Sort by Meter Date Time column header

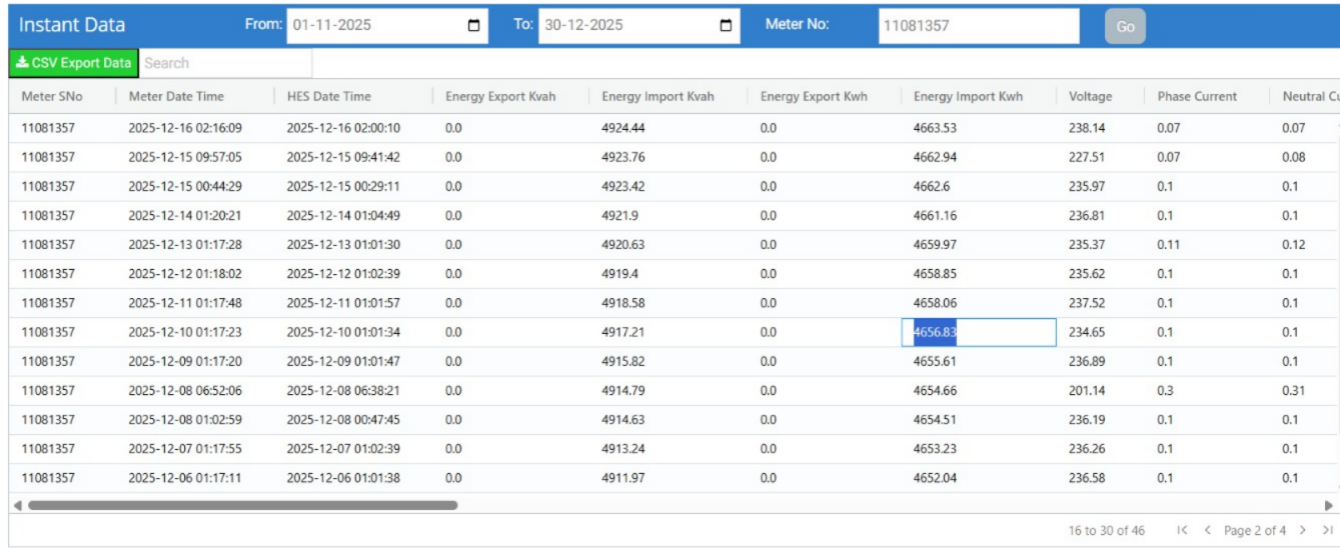[x=176, y=97]
